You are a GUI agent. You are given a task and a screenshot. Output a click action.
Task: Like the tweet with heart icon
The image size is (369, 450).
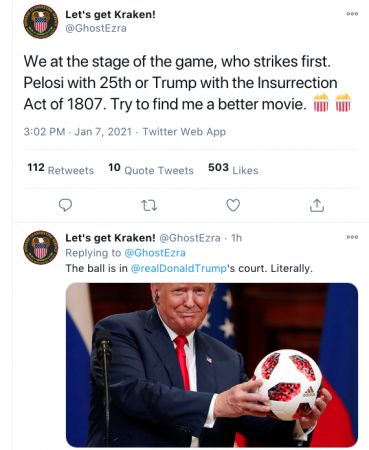[x=233, y=205]
